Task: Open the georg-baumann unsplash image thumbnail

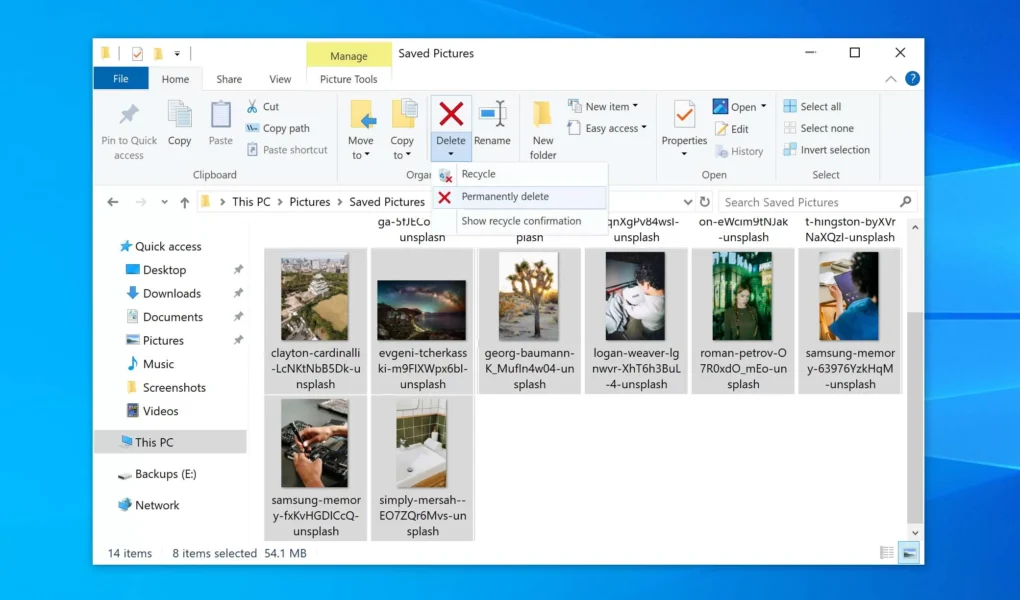Action: [529, 297]
